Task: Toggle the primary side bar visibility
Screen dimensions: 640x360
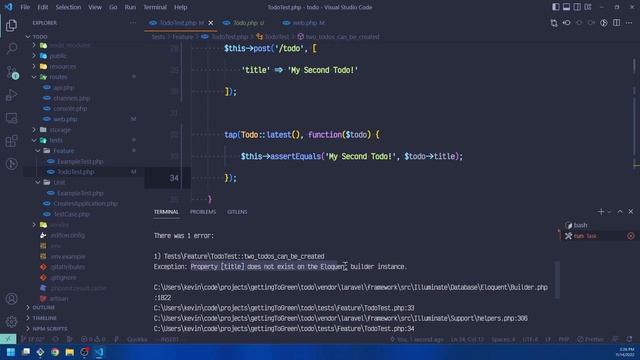Action: [556, 7]
